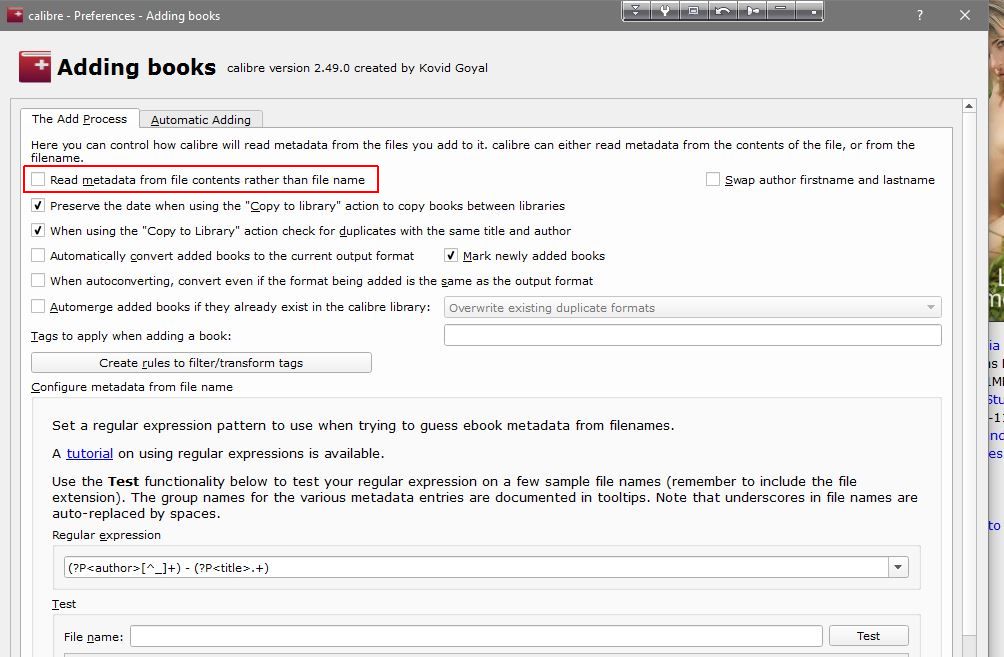The image size is (1004, 657).
Task: Click into the Regular expression text field
Action: (476, 567)
